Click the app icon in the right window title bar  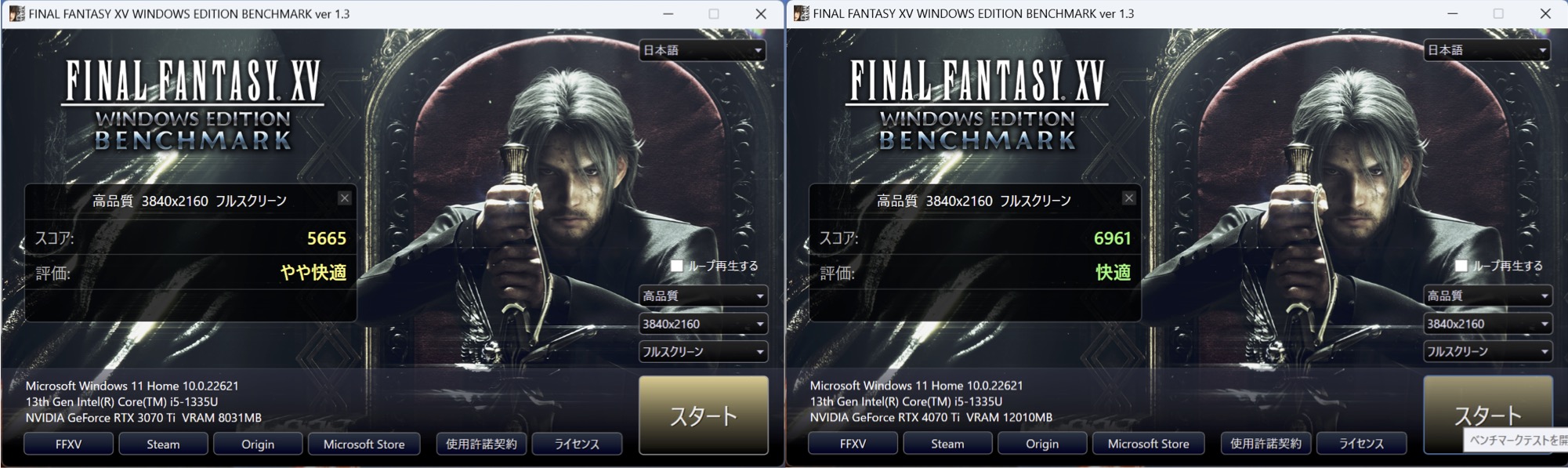pos(801,13)
